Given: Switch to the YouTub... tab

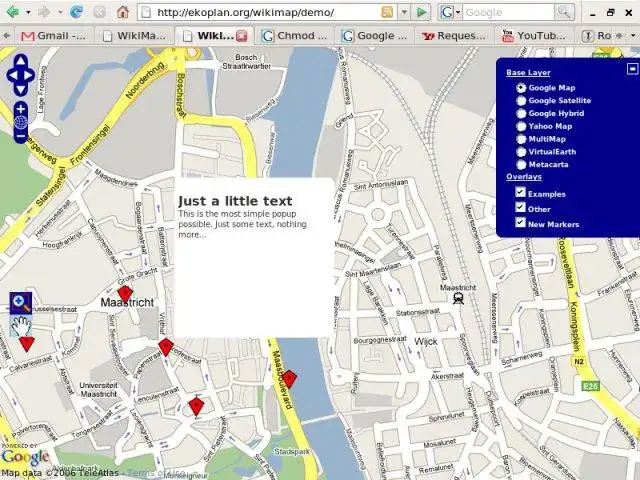Looking at the screenshot, I should (535, 36).
